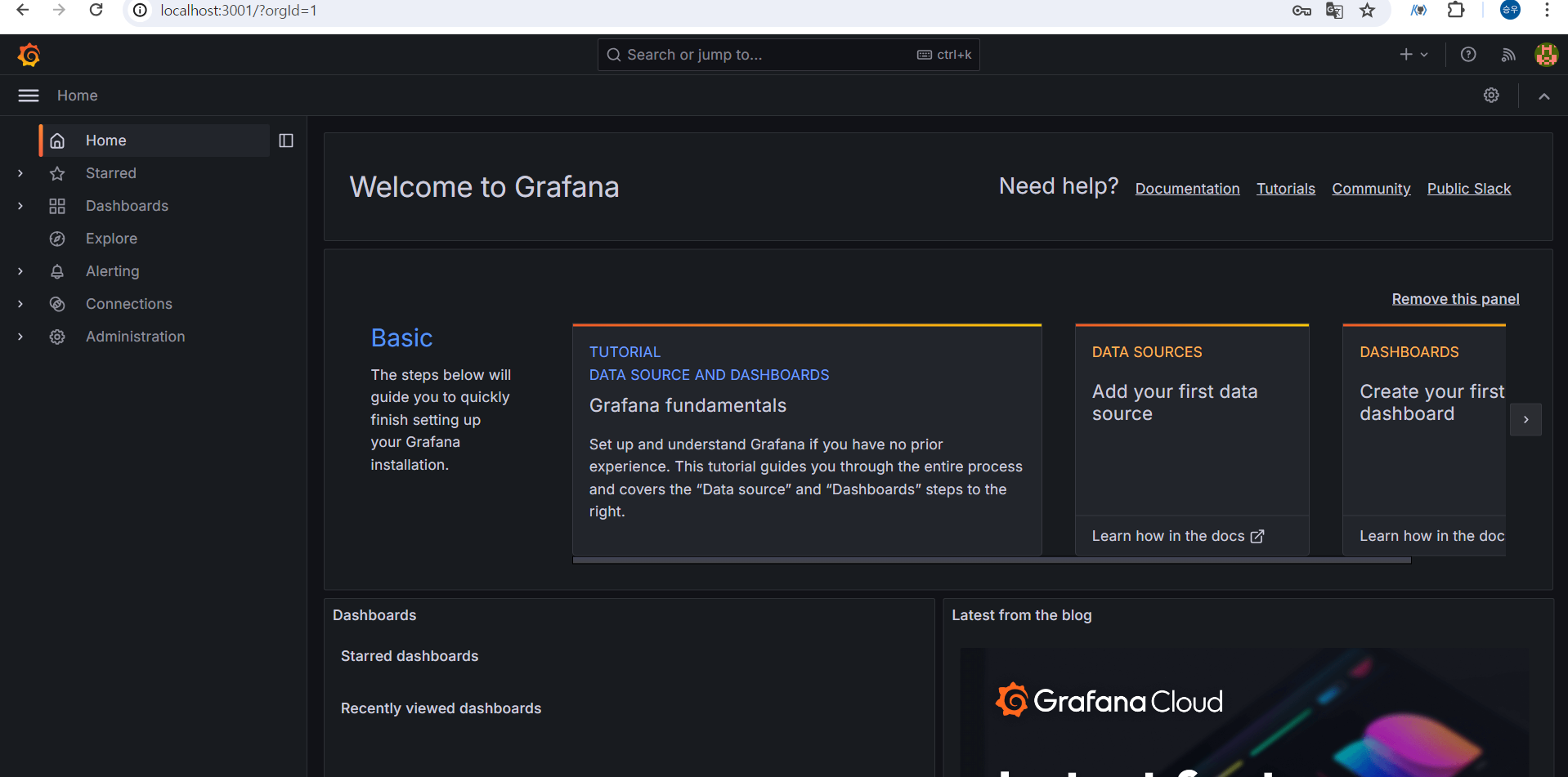The width and height of the screenshot is (1568, 777).
Task: Click the Explore compass icon
Action: point(57,239)
